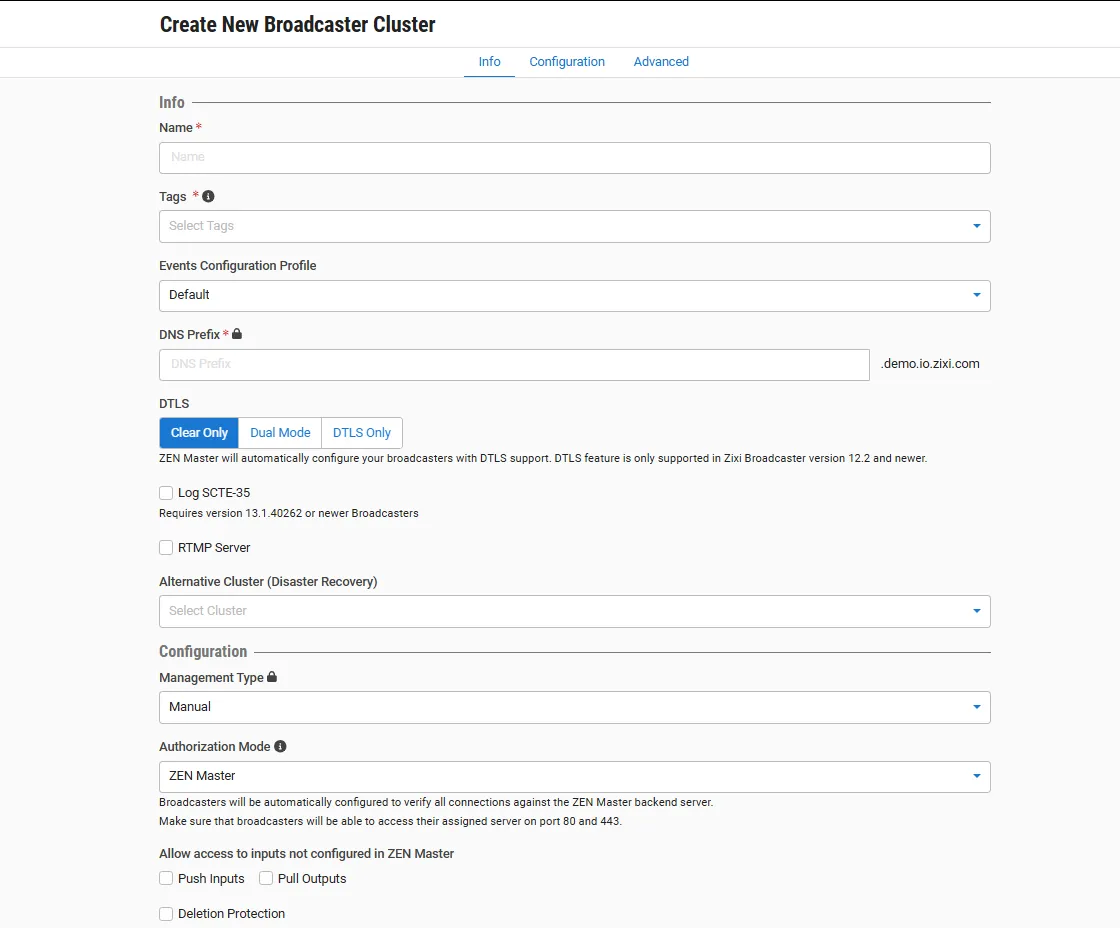Switch to the Info tab
The image size is (1120, 928).
tap(489, 61)
